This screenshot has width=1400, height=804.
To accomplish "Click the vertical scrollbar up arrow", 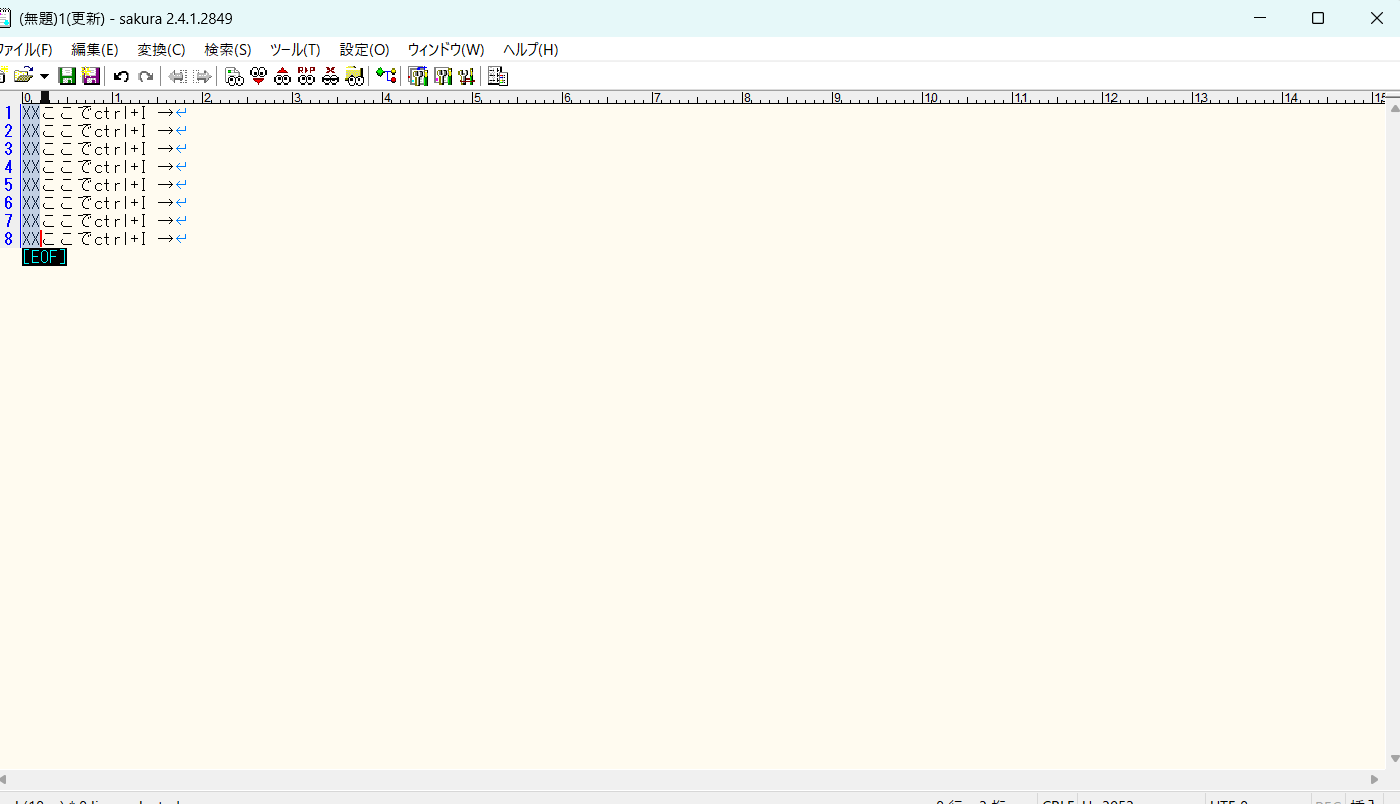I will 1394,109.
